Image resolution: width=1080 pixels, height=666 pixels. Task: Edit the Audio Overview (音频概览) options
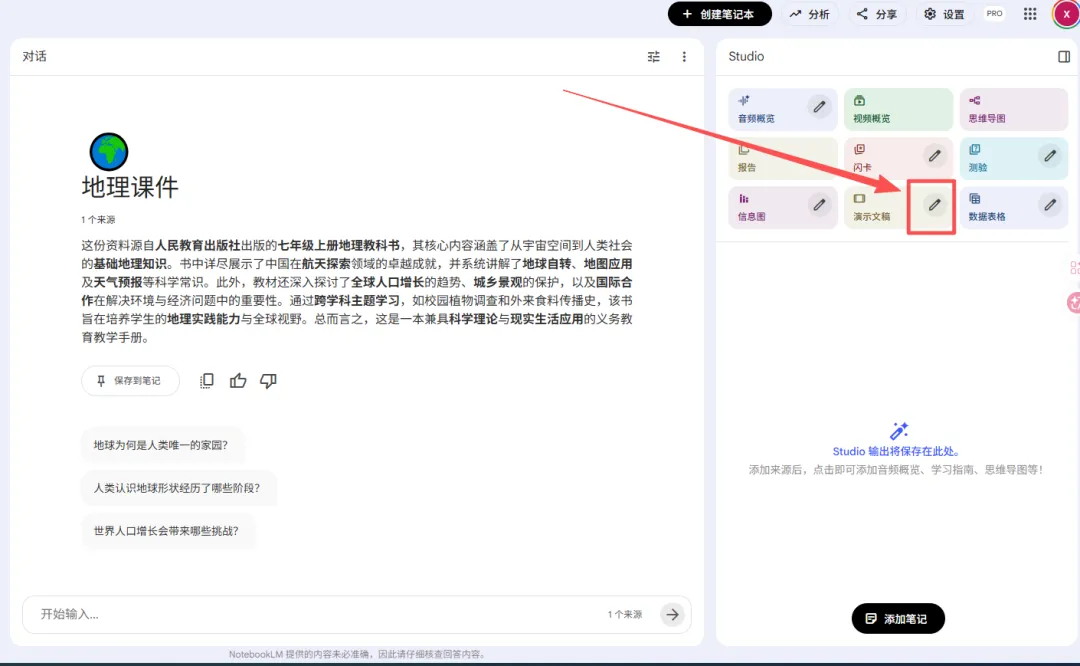click(x=819, y=107)
